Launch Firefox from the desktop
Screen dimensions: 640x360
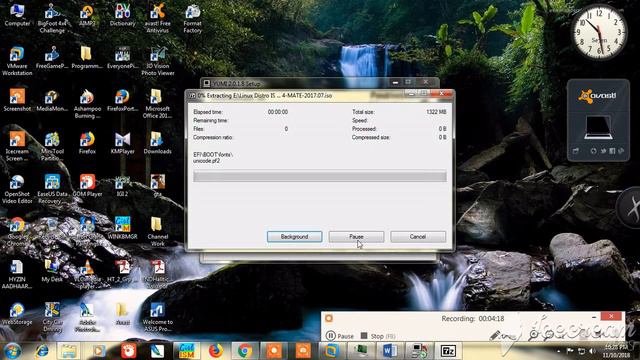[87, 143]
